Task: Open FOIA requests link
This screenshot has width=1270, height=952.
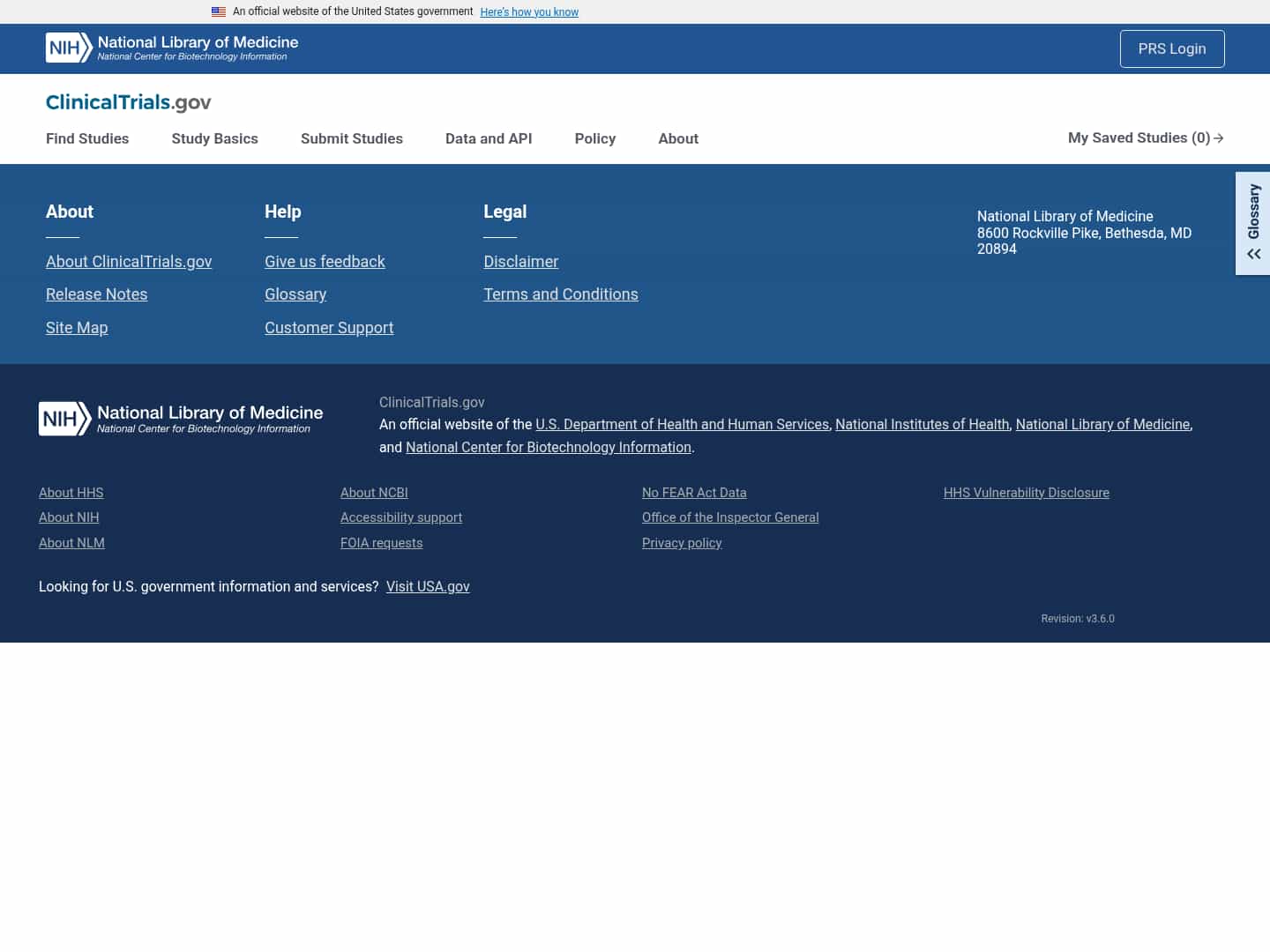Action: pos(382,543)
